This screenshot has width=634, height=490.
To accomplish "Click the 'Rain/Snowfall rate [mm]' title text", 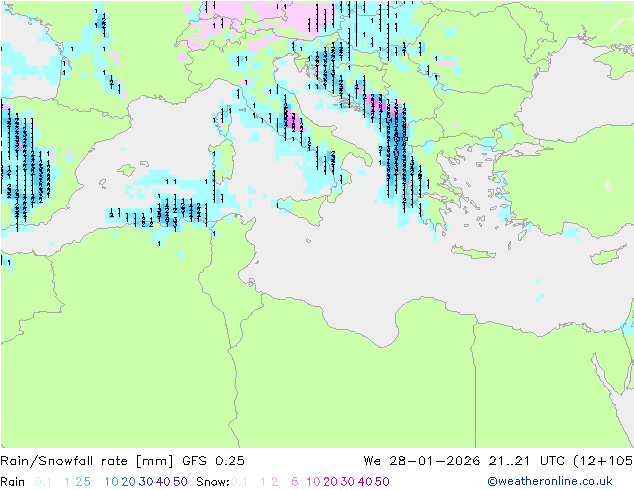I will click(x=87, y=461).
